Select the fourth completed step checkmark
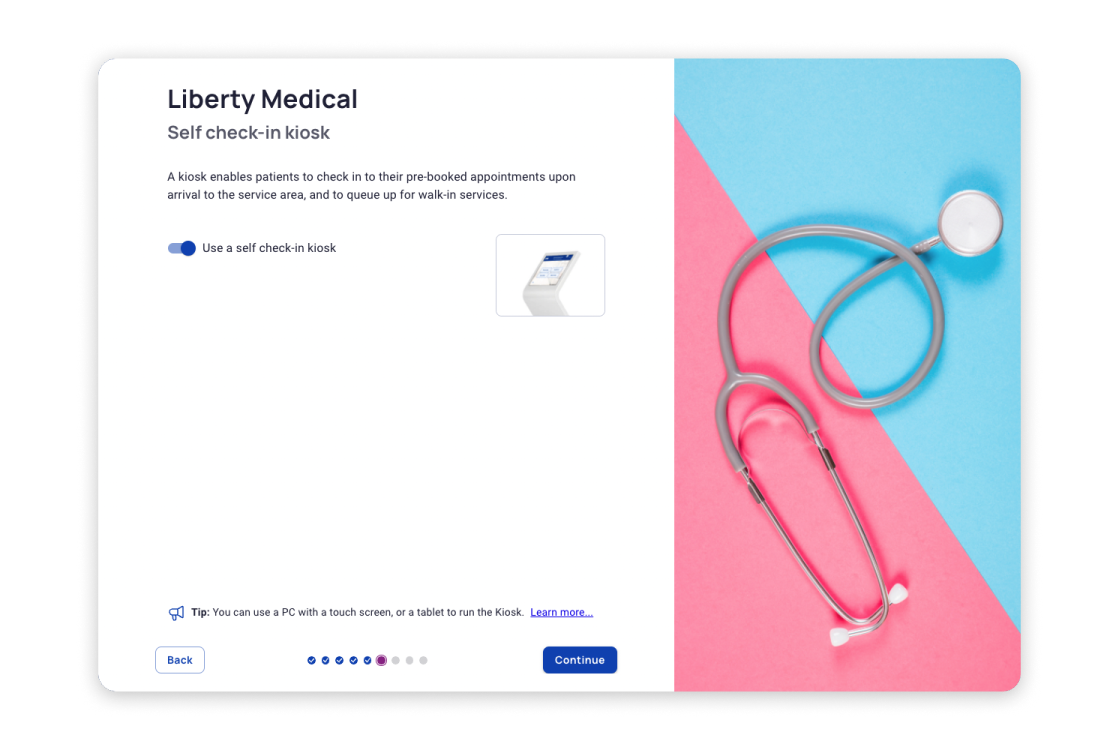 tap(353, 661)
